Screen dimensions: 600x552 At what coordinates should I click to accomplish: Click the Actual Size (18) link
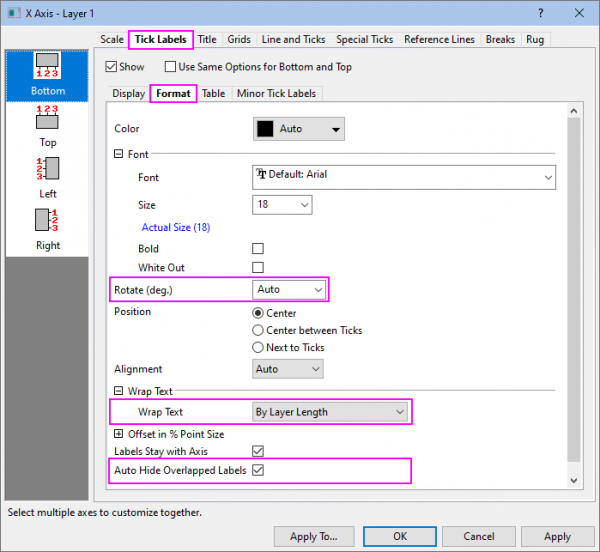(176, 227)
